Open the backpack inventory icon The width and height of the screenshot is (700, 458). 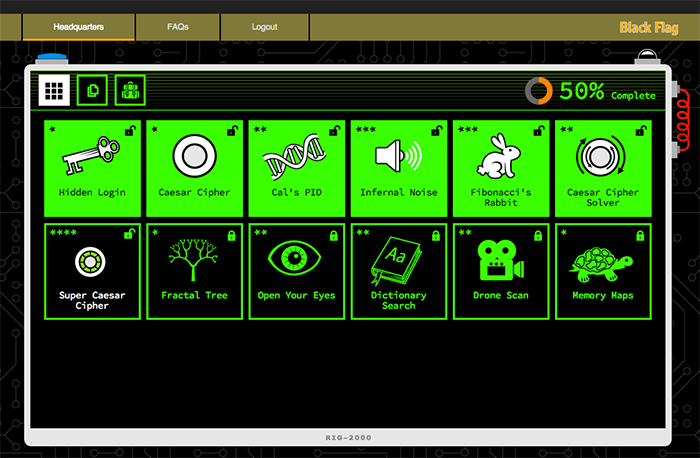[x=130, y=90]
